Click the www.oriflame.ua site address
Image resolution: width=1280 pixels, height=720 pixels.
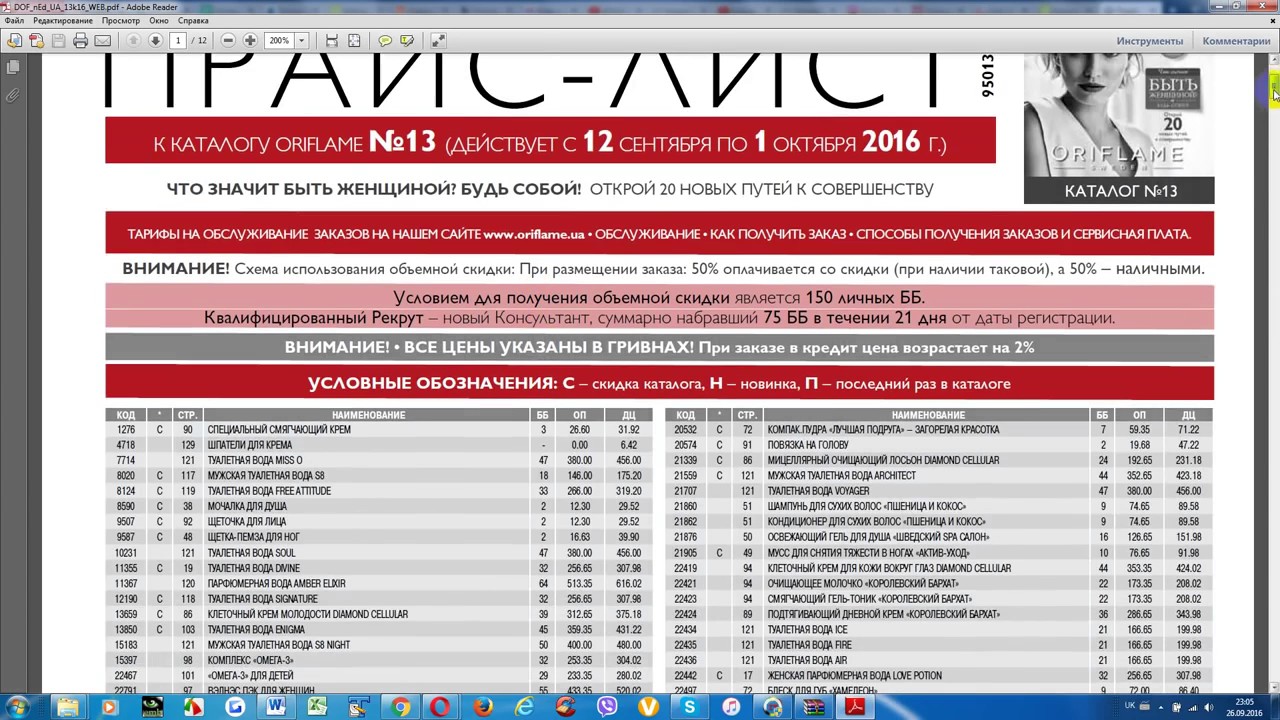point(534,234)
